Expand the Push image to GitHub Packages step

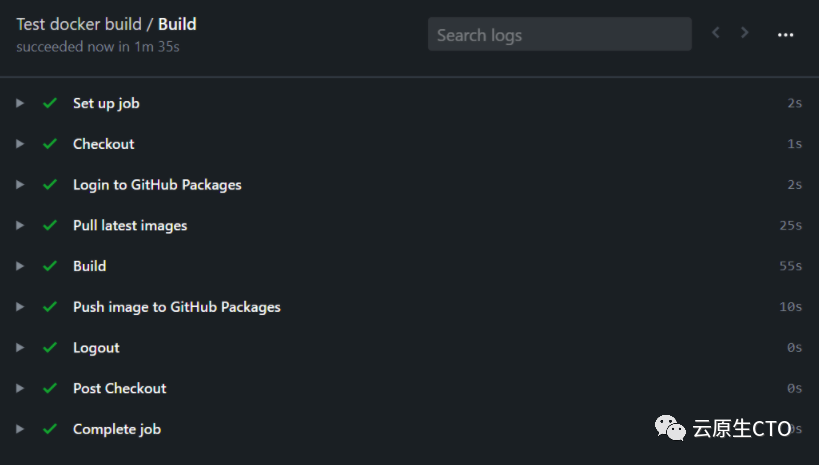19,307
